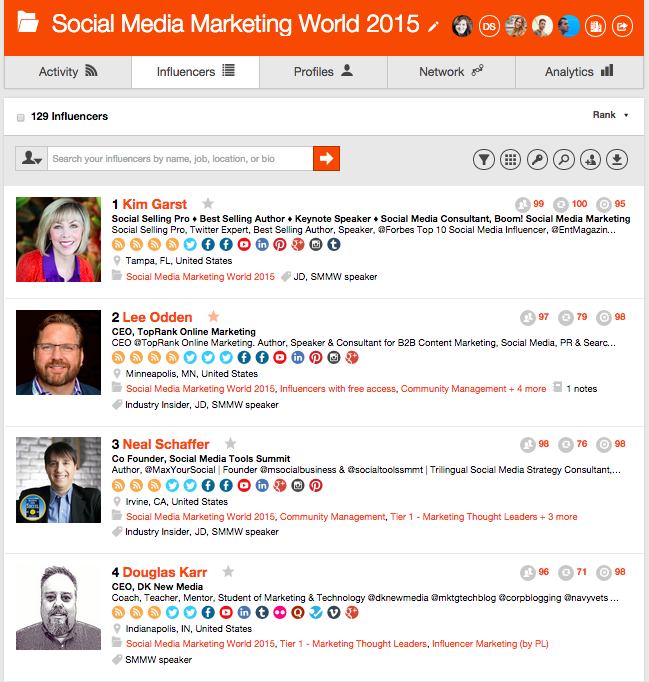Open the share project icon
Viewport: 649px width, 682px height.
point(622,27)
